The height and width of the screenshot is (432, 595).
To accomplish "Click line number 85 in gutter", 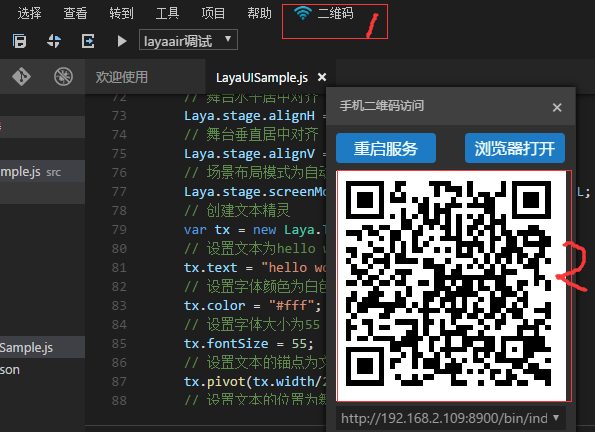I will tap(119, 344).
